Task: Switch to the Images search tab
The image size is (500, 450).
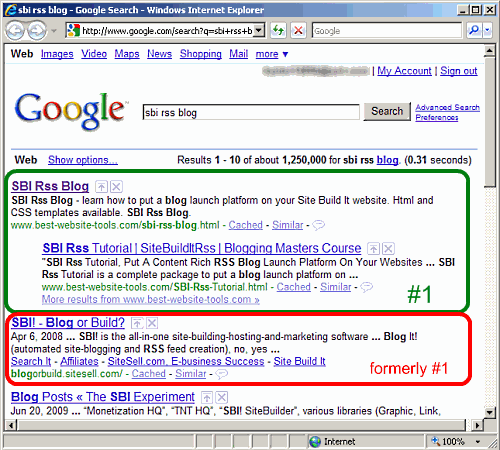Action: coord(57,54)
